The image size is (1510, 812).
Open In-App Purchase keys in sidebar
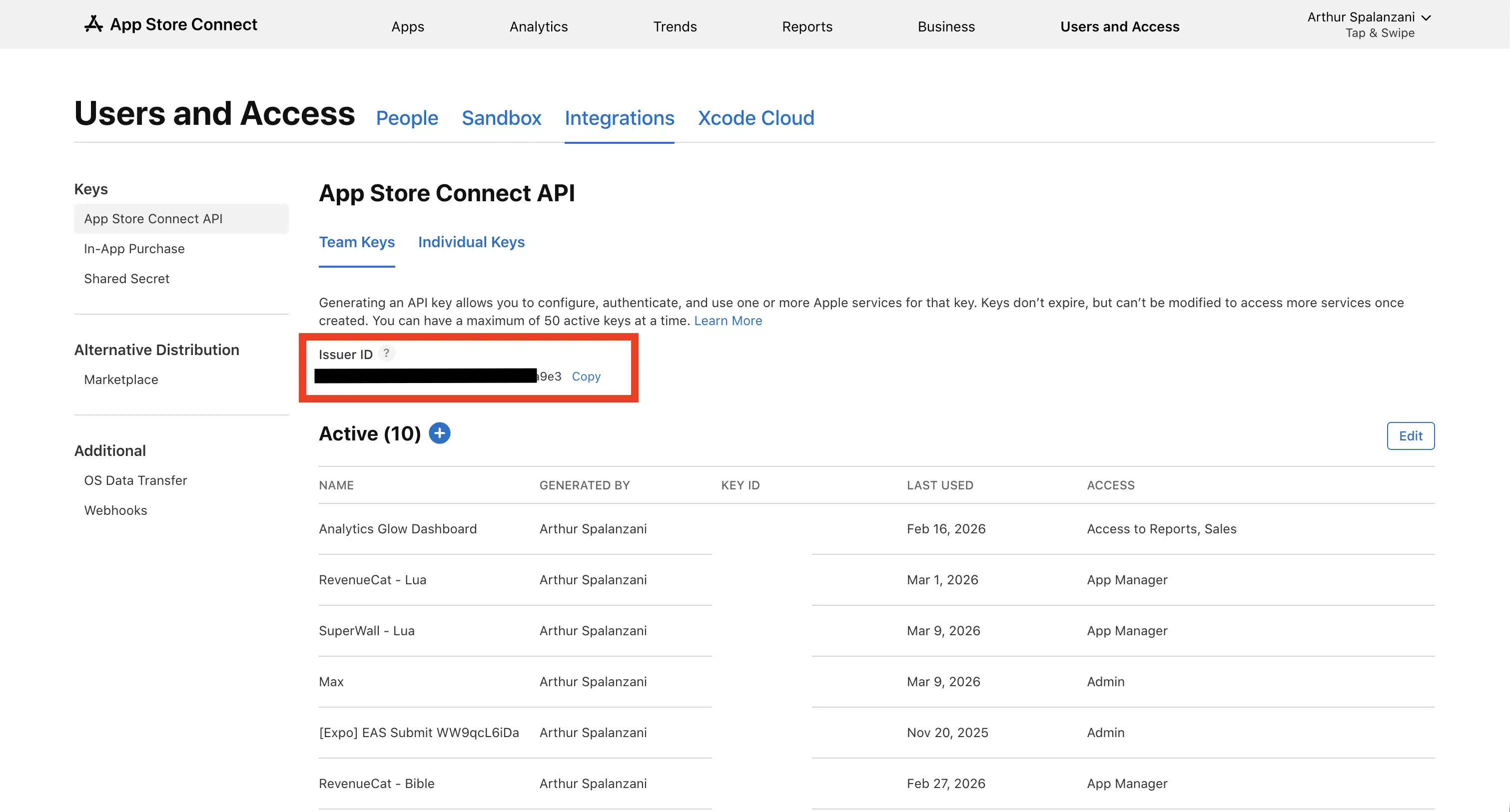pos(134,248)
